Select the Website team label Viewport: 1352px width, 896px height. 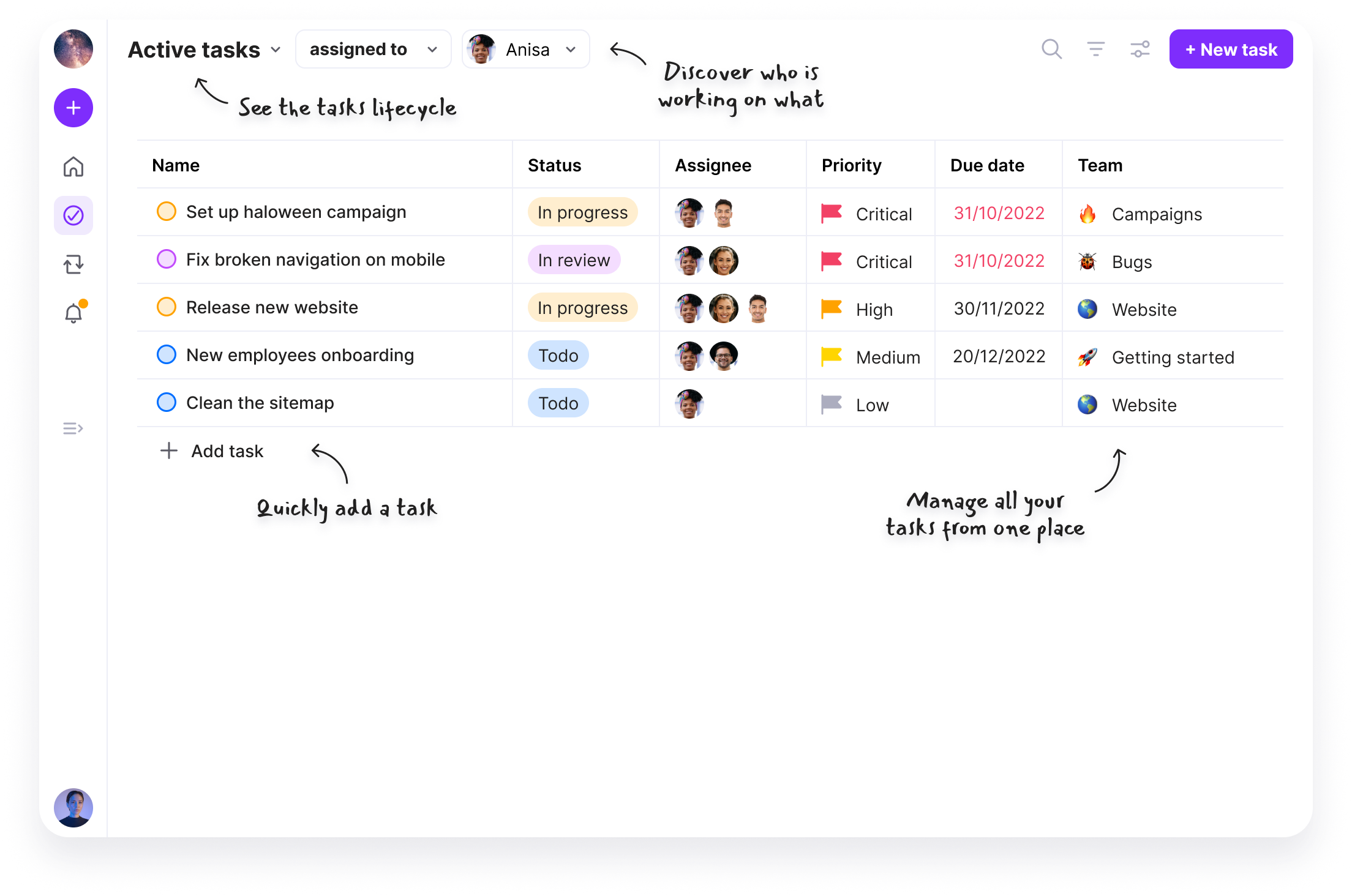pyautogui.click(x=1142, y=308)
